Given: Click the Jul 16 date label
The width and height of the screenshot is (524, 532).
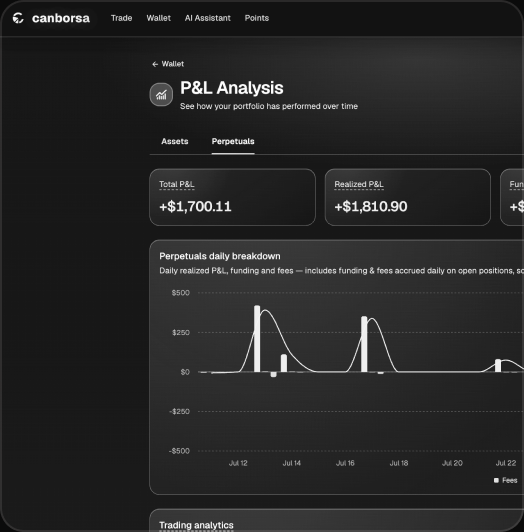Looking at the screenshot, I should (345, 463).
